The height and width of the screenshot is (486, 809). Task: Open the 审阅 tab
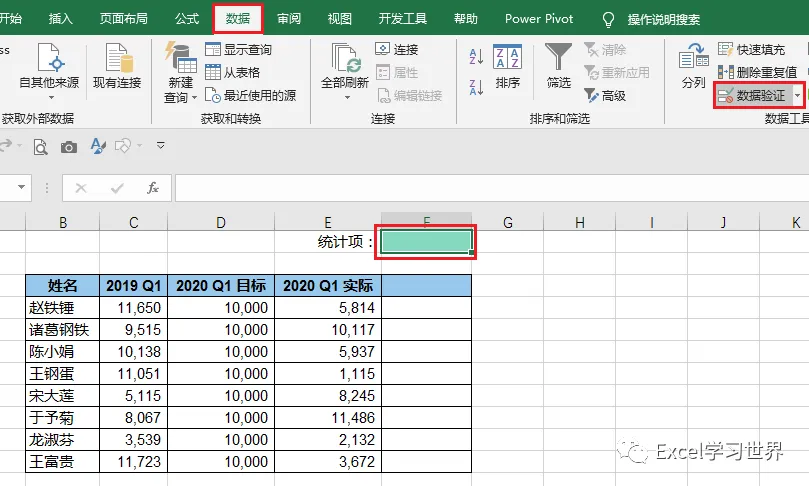click(289, 19)
